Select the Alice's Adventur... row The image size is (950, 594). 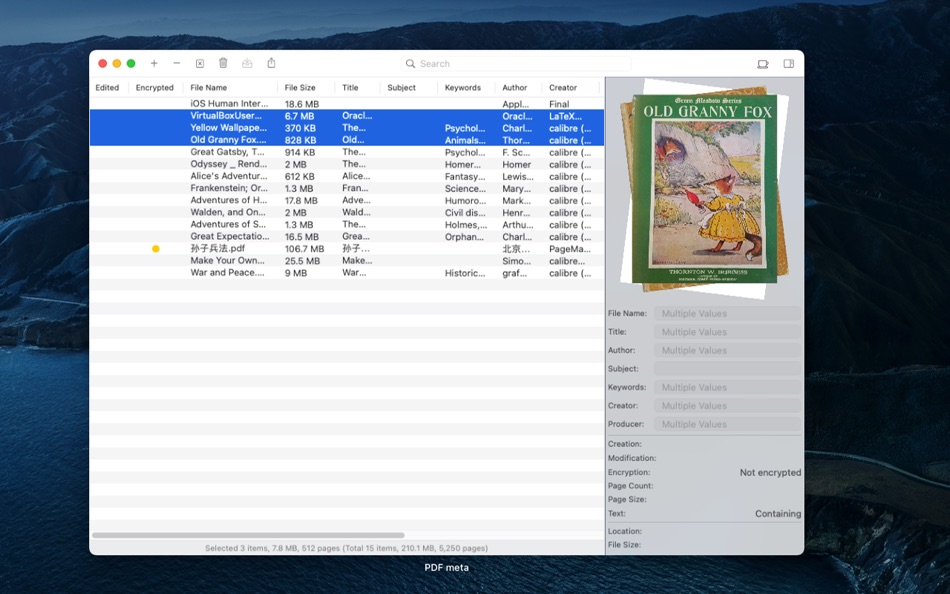347,176
